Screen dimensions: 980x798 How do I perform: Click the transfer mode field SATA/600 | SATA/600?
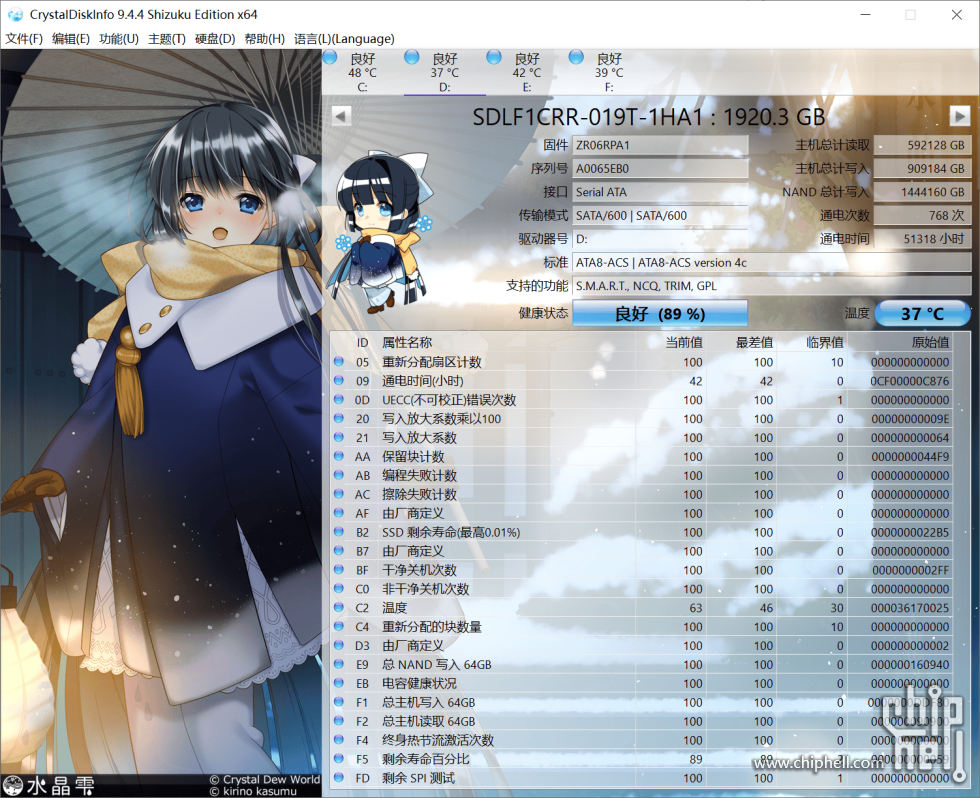660,216
